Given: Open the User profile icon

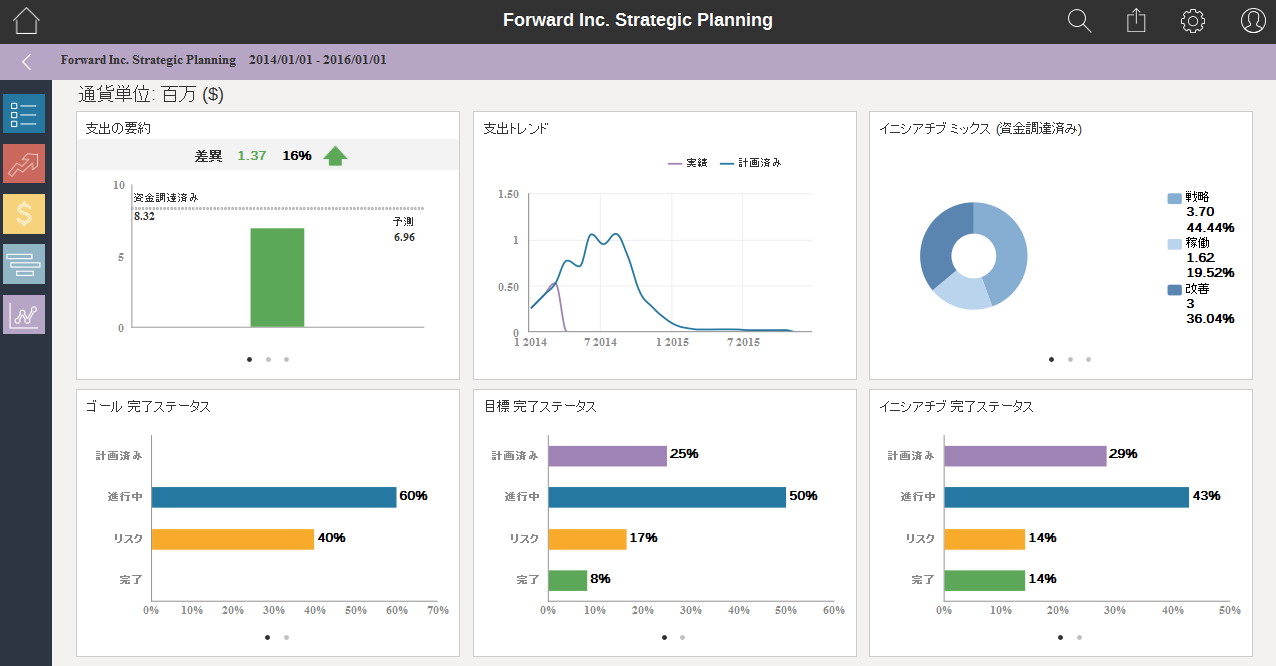Looking at the screenshot, I should (1253, 21).
